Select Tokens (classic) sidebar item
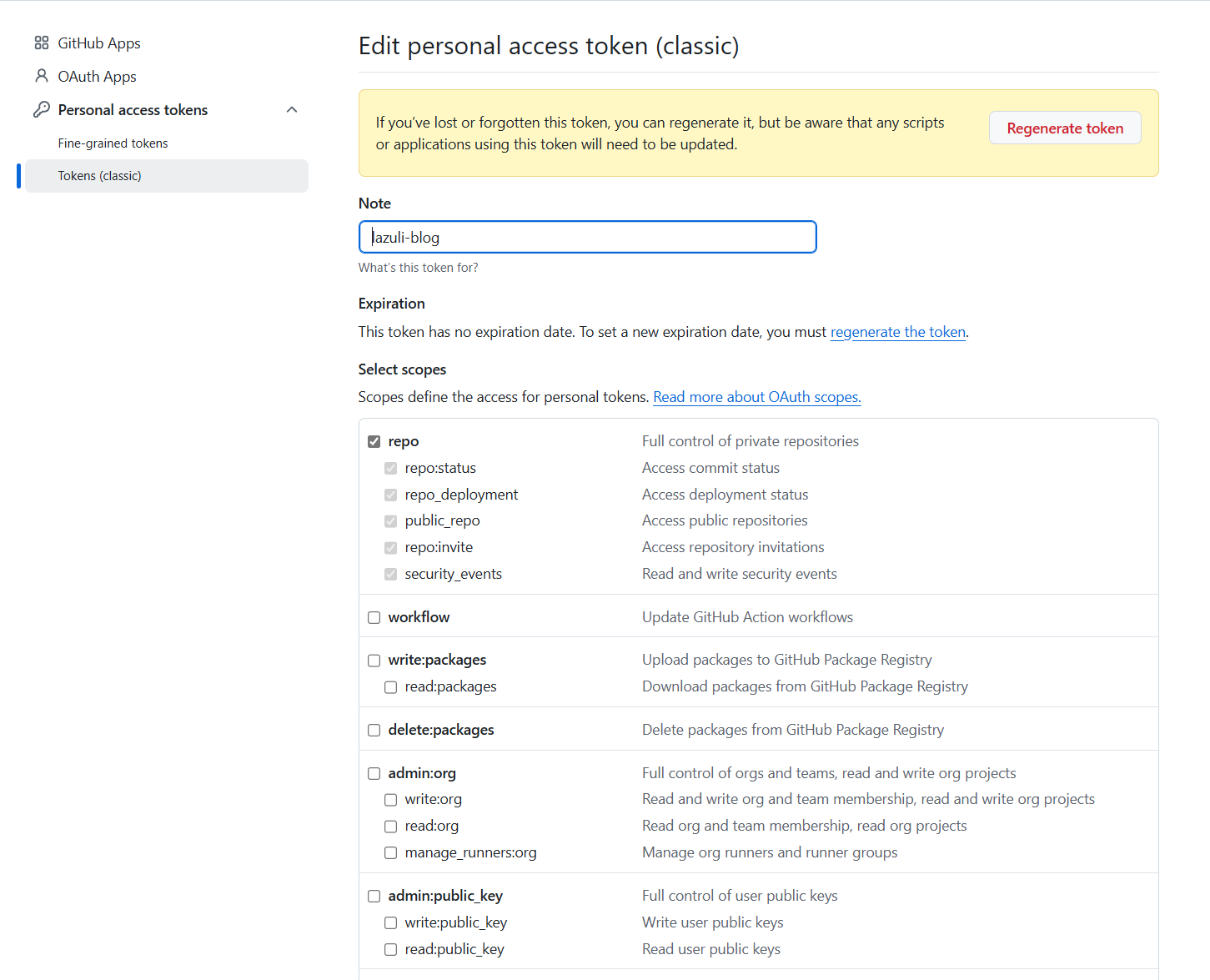The height and width of the screenshot is (980, 1210). pyautogui.click(x=100, y=176)
